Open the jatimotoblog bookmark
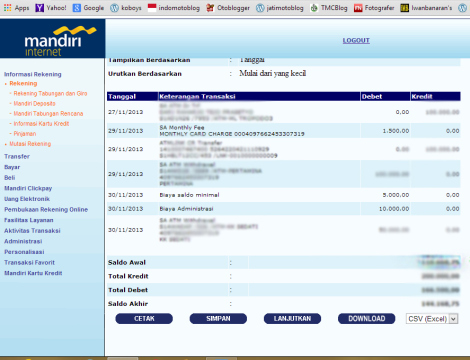 [x=280, y=8]
